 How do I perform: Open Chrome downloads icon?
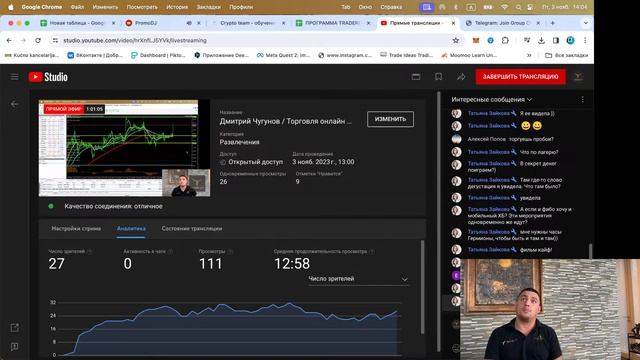coord(541,40)
